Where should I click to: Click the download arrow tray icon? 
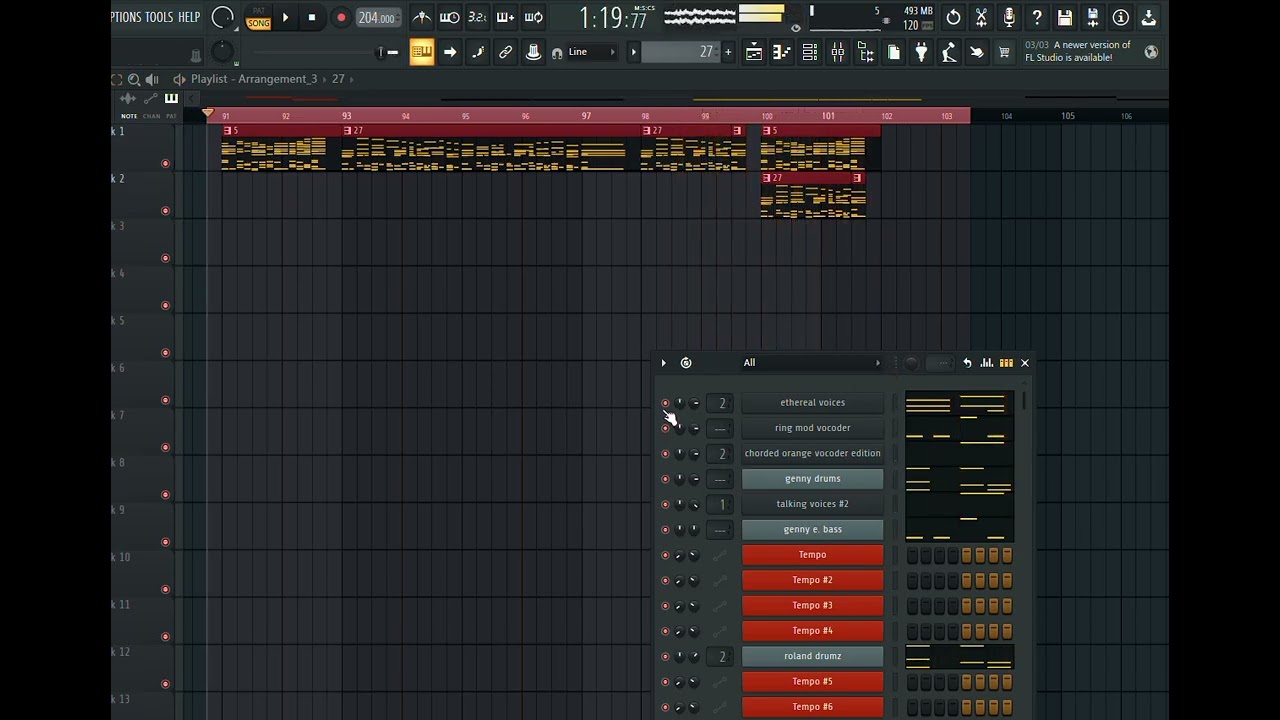pyautogui.click(x=1149, y=17)
